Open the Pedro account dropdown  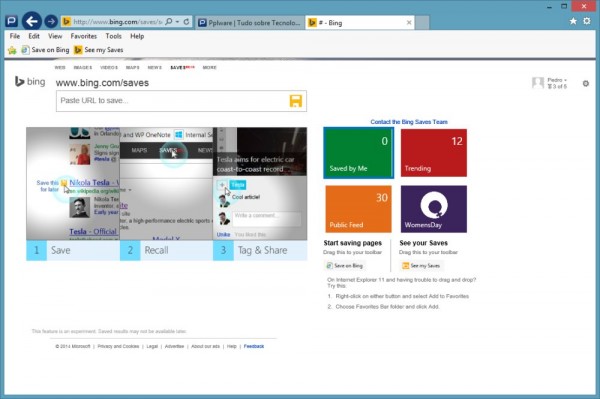pos(557,80)
